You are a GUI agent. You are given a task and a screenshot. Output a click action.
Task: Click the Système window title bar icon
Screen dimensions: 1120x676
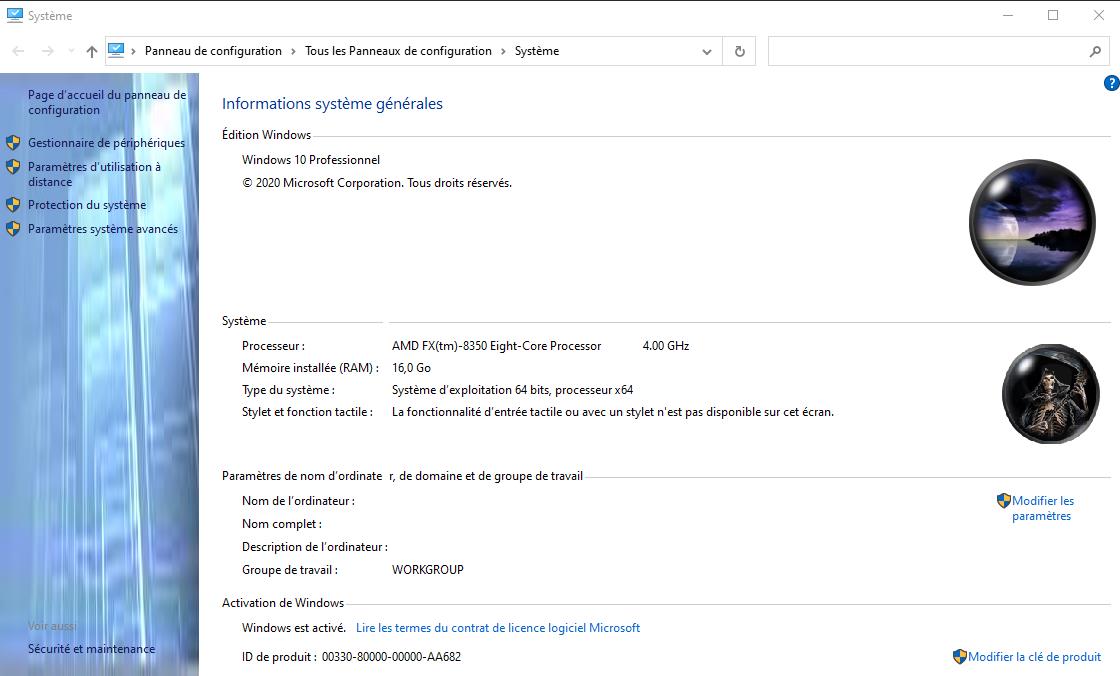pyautogui.click(x=14, y=15)
